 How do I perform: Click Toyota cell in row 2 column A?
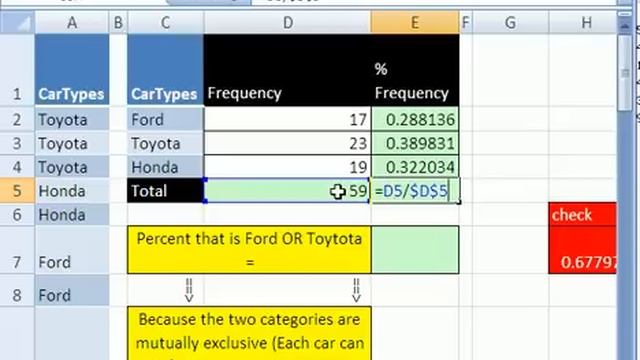tap(72, 119)
